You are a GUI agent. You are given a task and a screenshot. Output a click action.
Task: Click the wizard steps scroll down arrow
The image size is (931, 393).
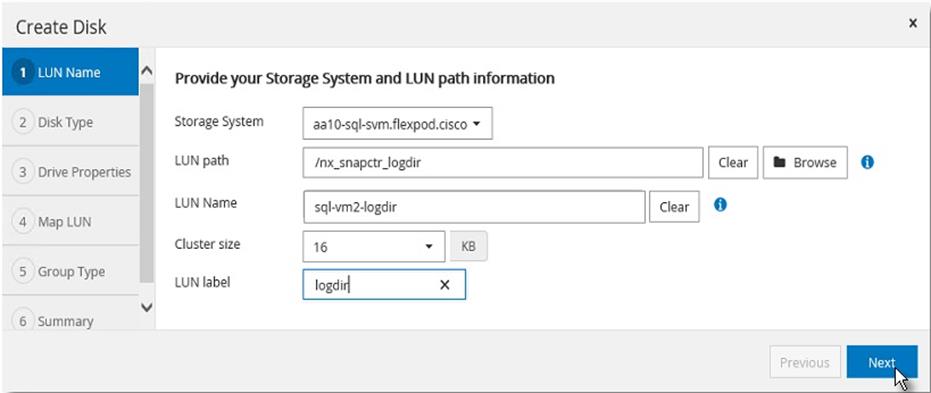(146, 308)
